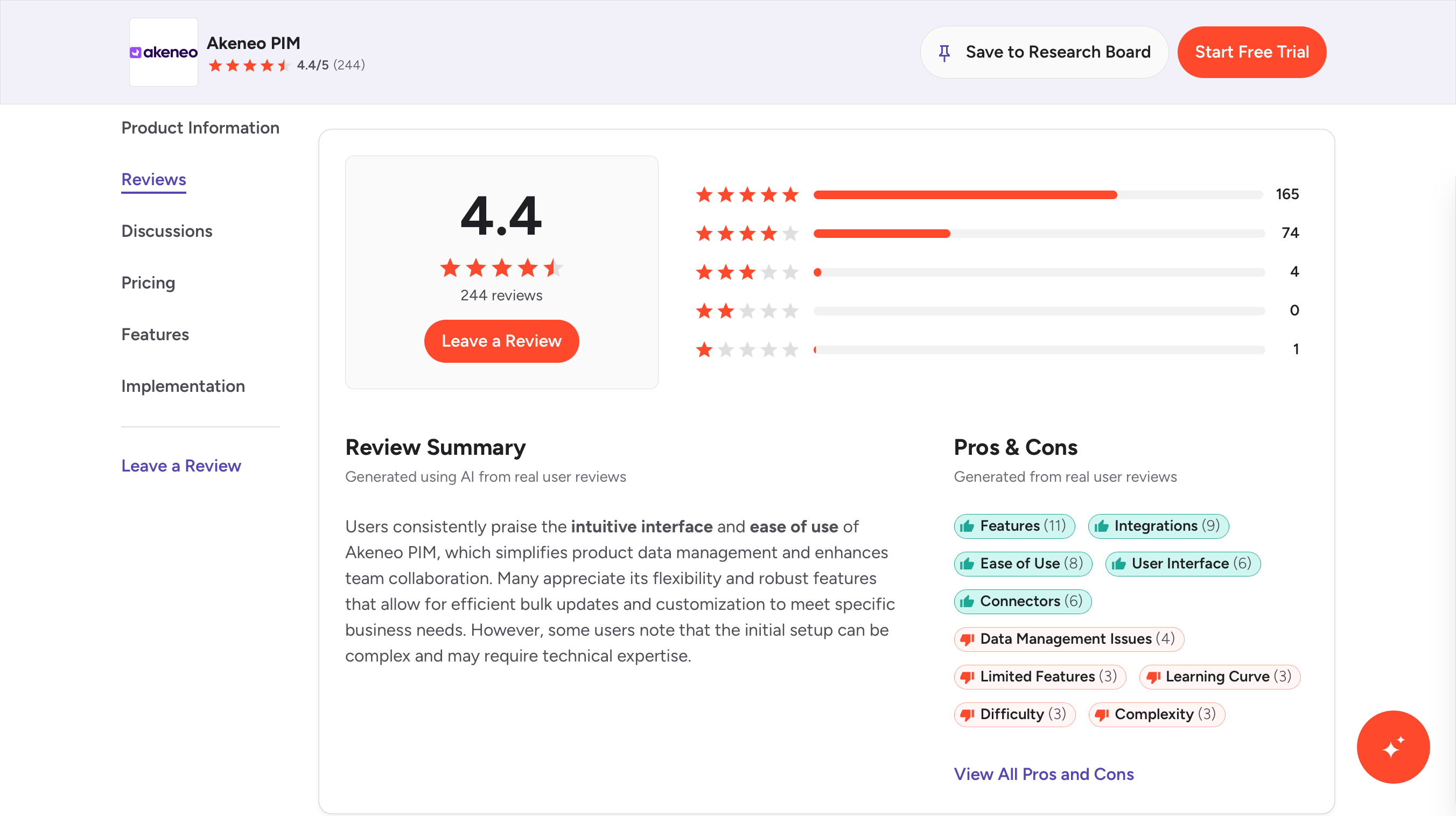Select the Features (11) pro tag
The width and height of the screenshot is (1456, 816).
click(1014, 526)
